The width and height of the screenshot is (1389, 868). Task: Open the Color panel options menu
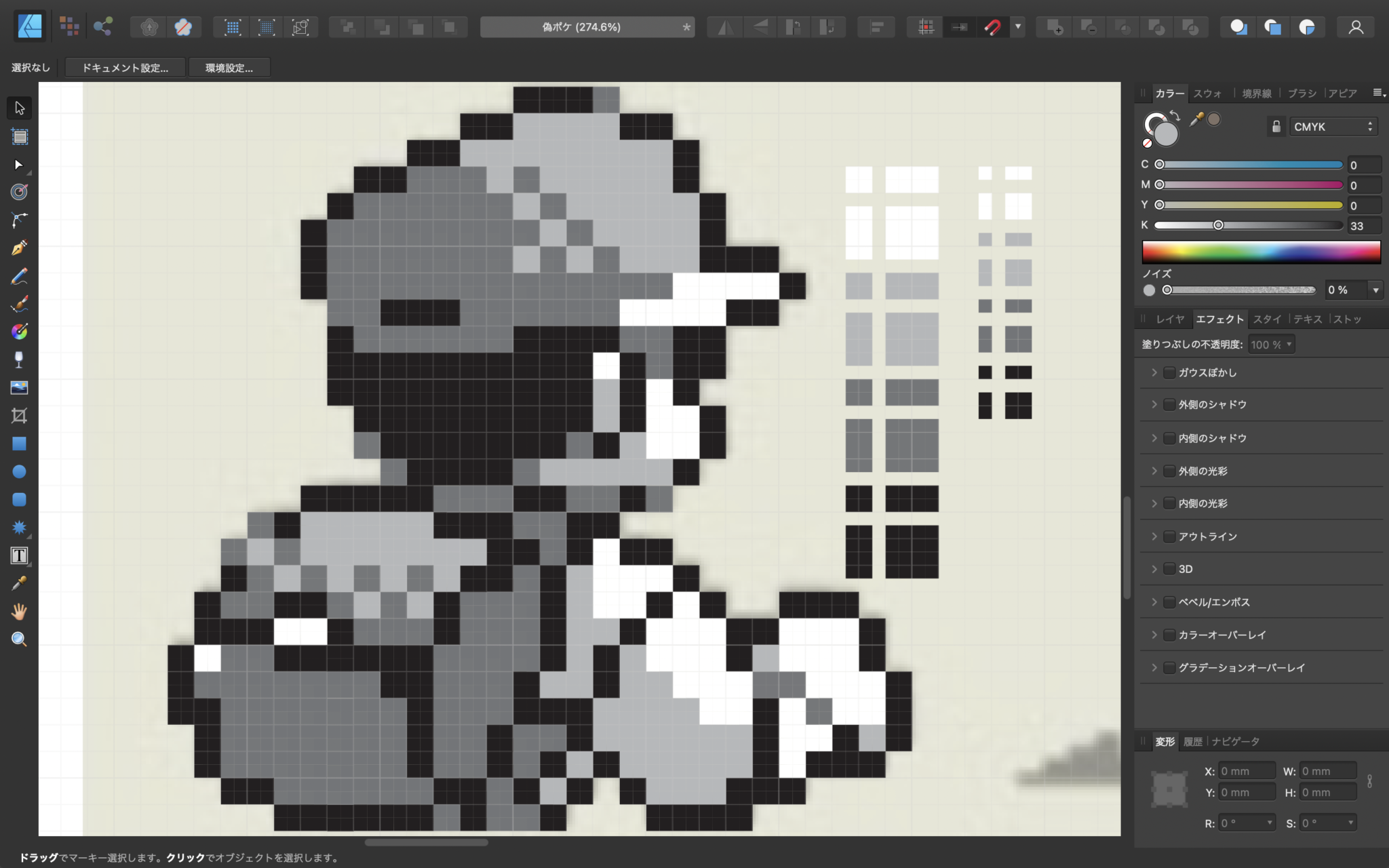[x=1379, y=93]
